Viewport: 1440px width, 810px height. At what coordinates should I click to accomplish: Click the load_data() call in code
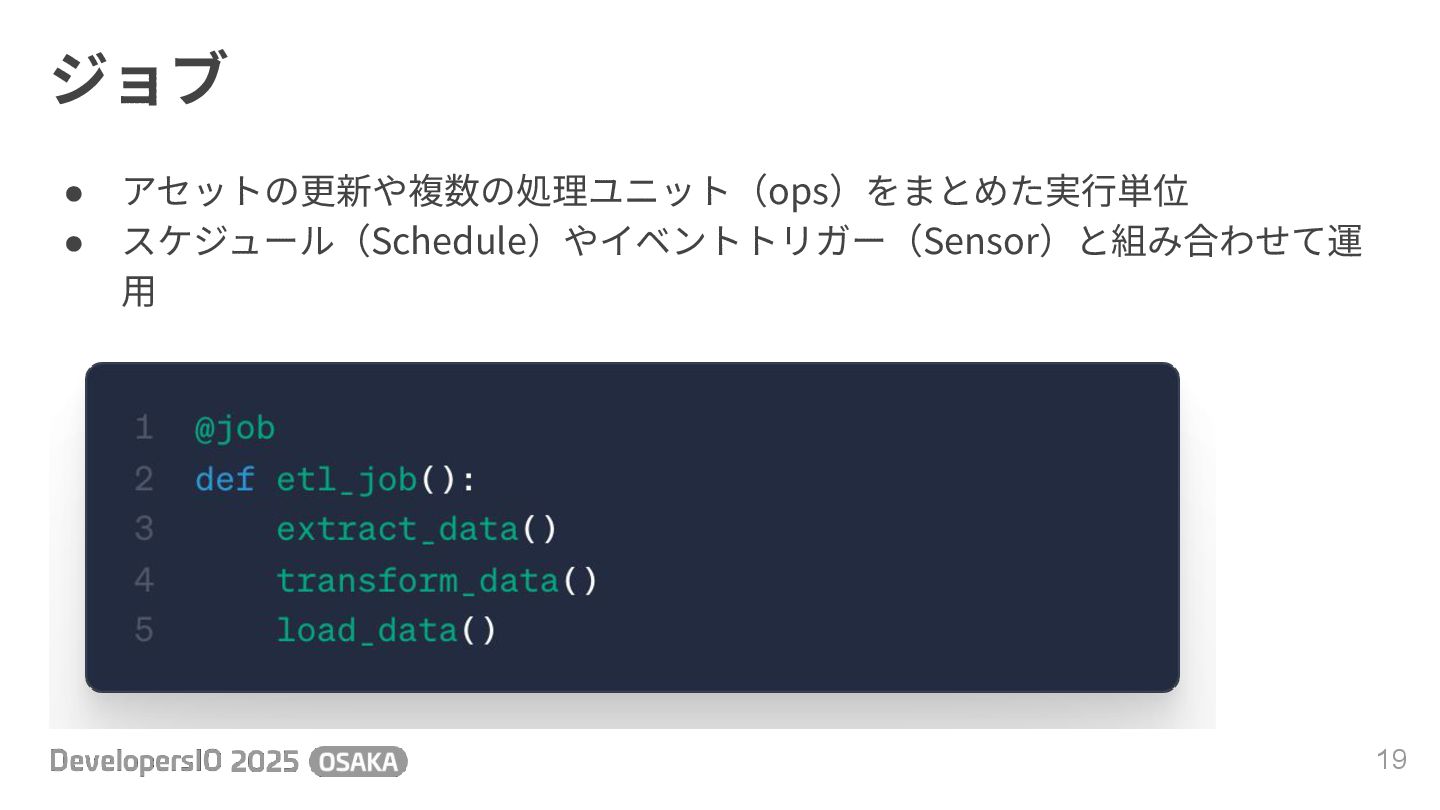(386, 631)
